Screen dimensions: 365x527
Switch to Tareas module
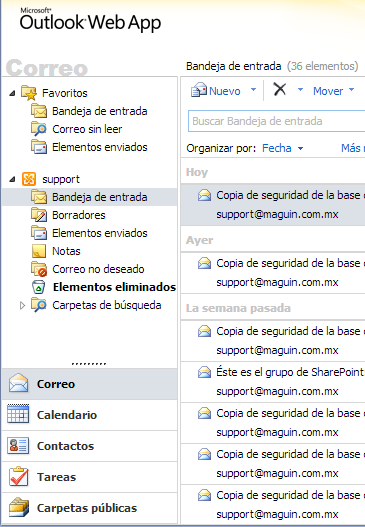coord(90,477)
